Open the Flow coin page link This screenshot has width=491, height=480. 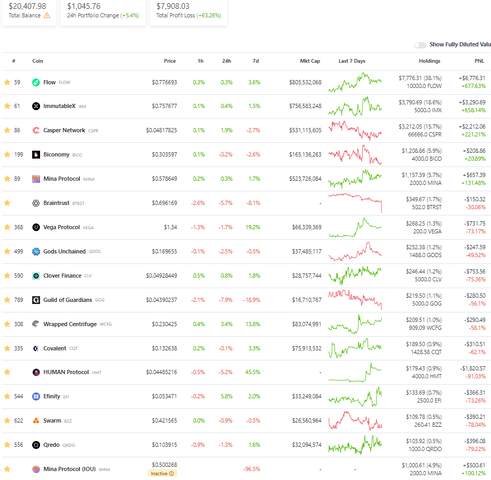pos(49,82)
